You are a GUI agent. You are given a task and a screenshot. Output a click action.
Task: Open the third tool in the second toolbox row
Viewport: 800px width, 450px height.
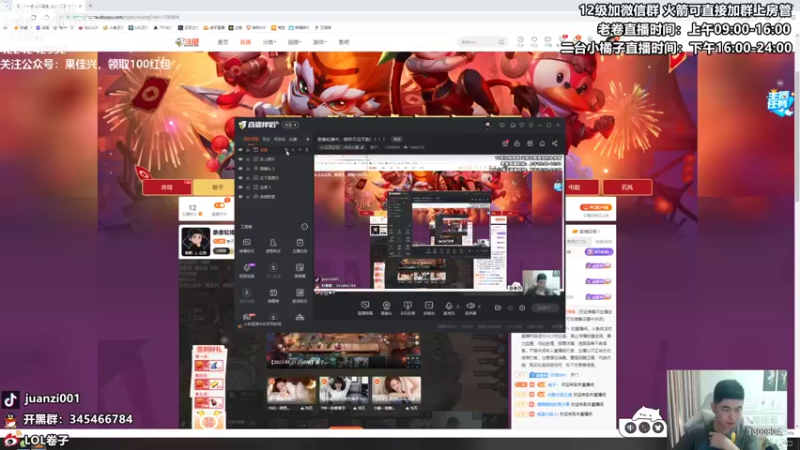pyautogui.click(x=299, y=270)
